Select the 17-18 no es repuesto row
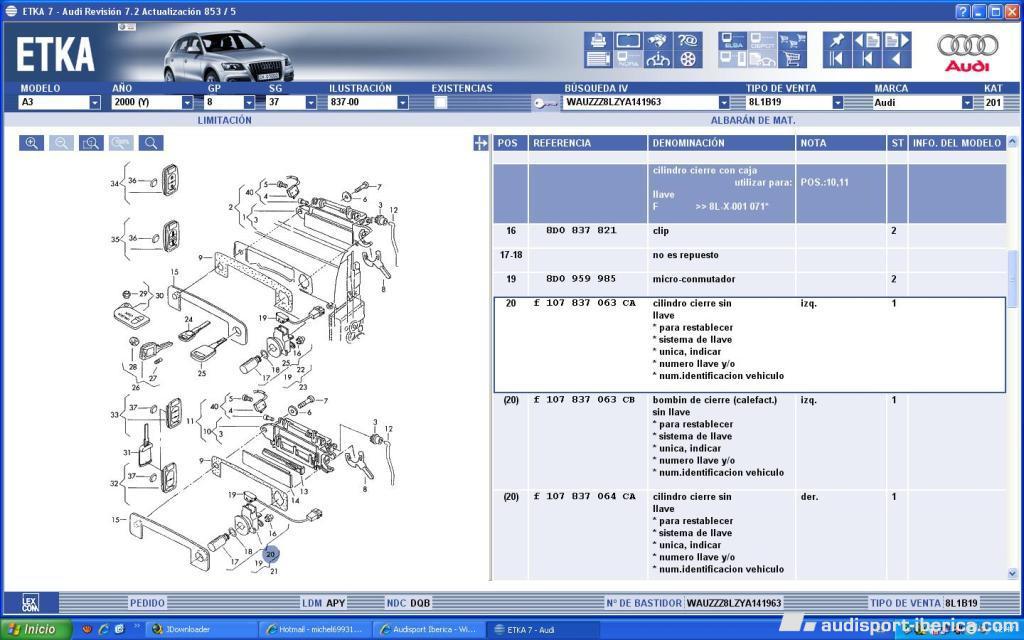Image resolution: width=1024 pixels, height=640 pixels. (x=750, y=259)
